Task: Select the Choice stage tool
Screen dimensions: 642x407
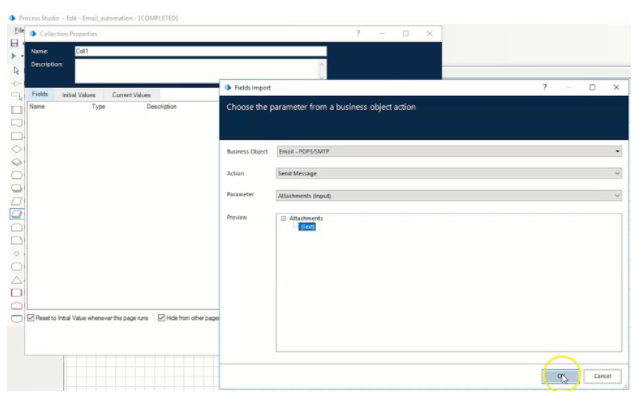Action: (x=16, y=162)
